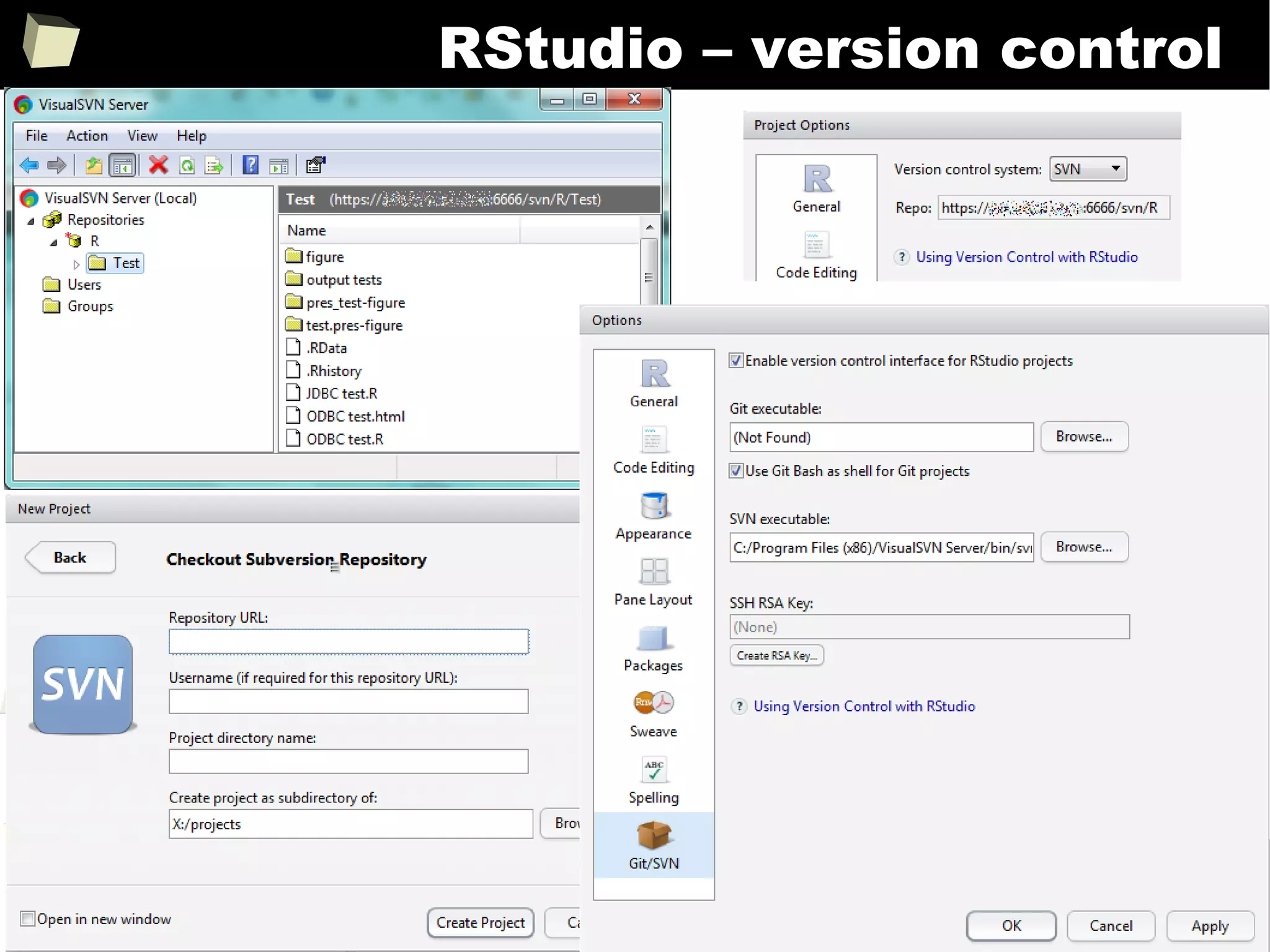Click the Create project as subdirectory field
This screenshot has height=952, width=1270.
coord(350,824)
